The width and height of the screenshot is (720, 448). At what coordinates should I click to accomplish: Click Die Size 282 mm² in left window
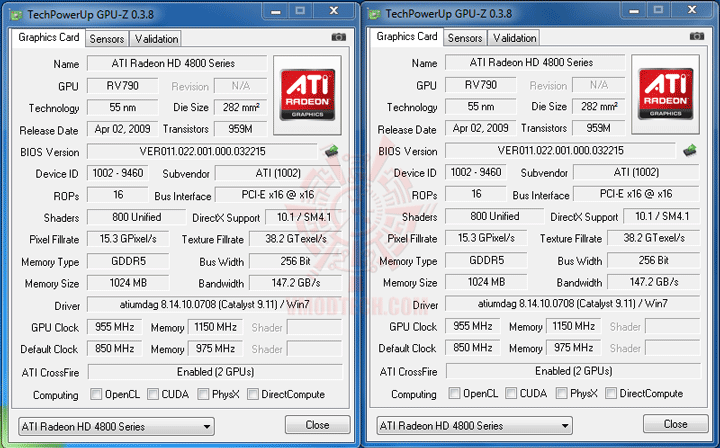coord(241,107)
